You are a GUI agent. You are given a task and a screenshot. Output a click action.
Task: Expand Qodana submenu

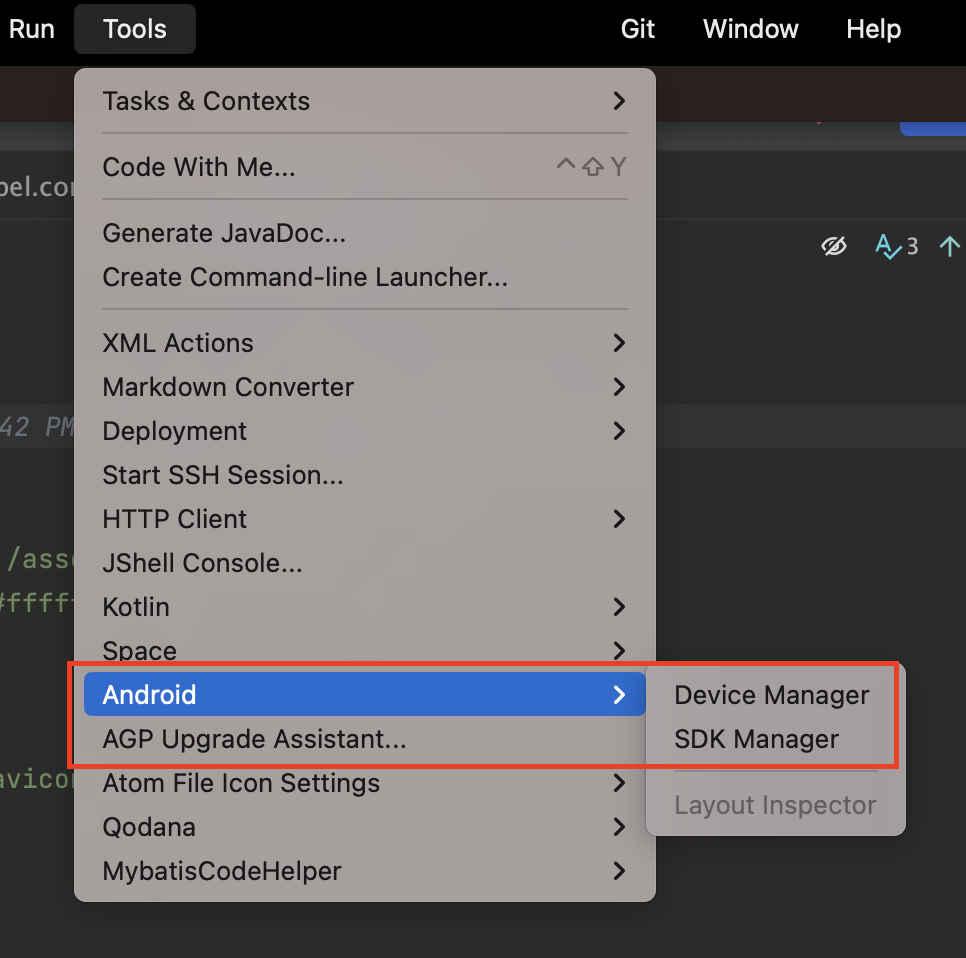coord(365,827)
